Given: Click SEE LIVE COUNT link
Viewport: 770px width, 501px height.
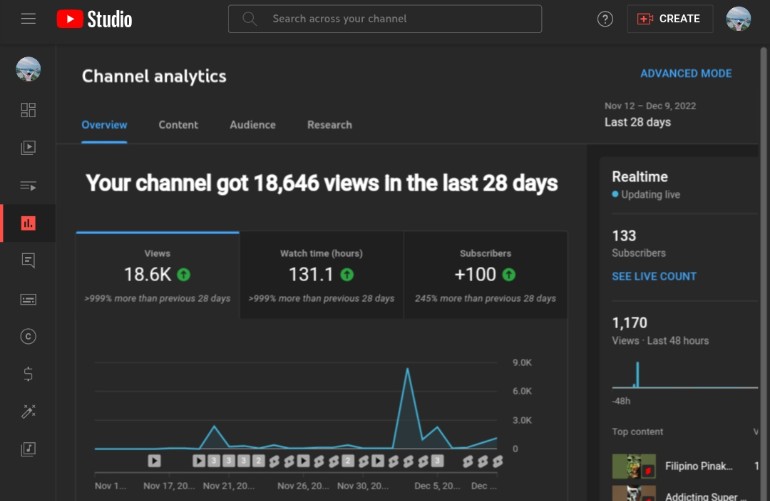Looking at the screenshot, I should click(x=654, y=277).
